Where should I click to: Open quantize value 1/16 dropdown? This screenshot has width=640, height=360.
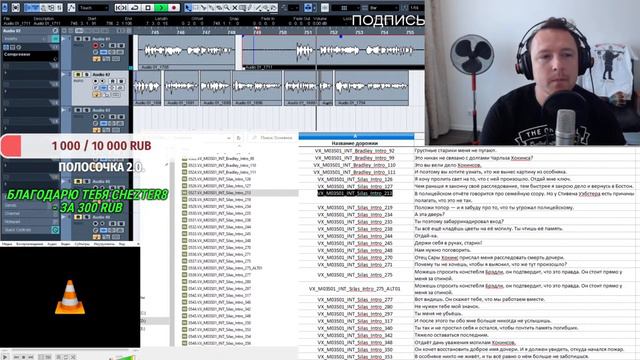tap(415, 8)
